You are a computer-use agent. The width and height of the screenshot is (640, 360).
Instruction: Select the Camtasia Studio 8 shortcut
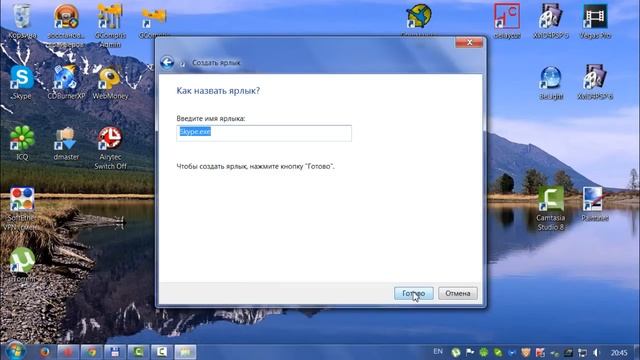[551, 208]
